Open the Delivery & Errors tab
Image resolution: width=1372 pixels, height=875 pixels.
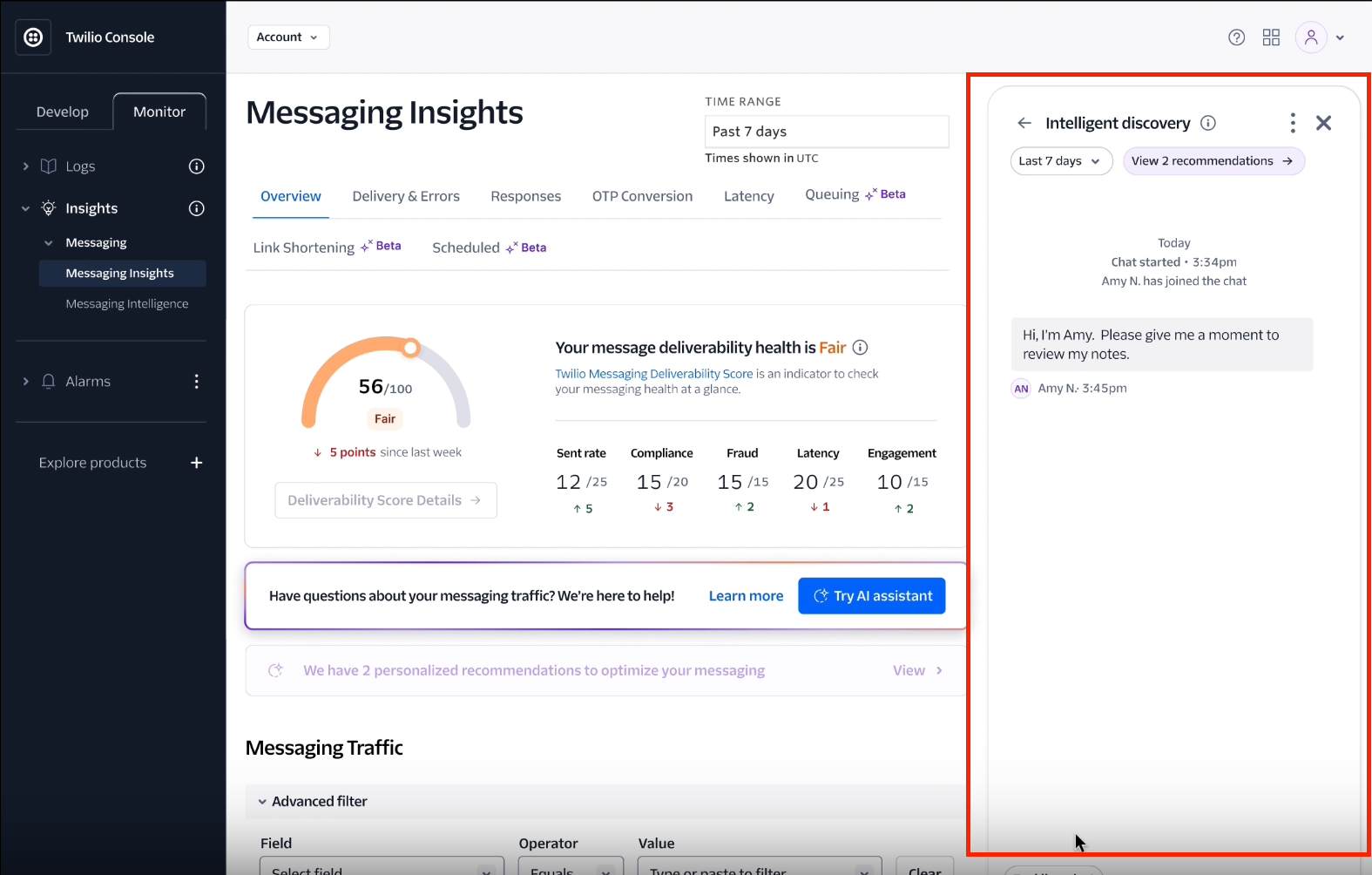[x=406, y=196]
